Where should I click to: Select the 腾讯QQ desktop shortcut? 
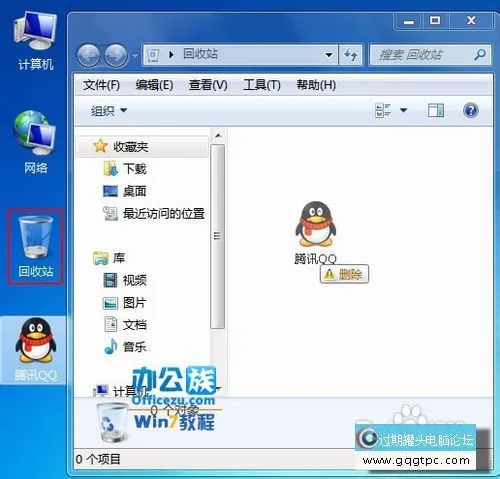pos(35,349)
